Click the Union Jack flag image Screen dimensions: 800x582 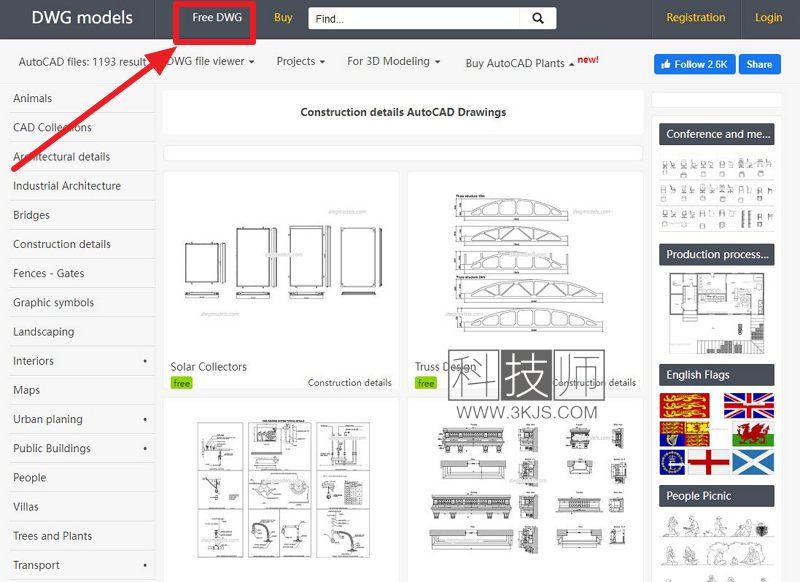click(x=748, y=406)
